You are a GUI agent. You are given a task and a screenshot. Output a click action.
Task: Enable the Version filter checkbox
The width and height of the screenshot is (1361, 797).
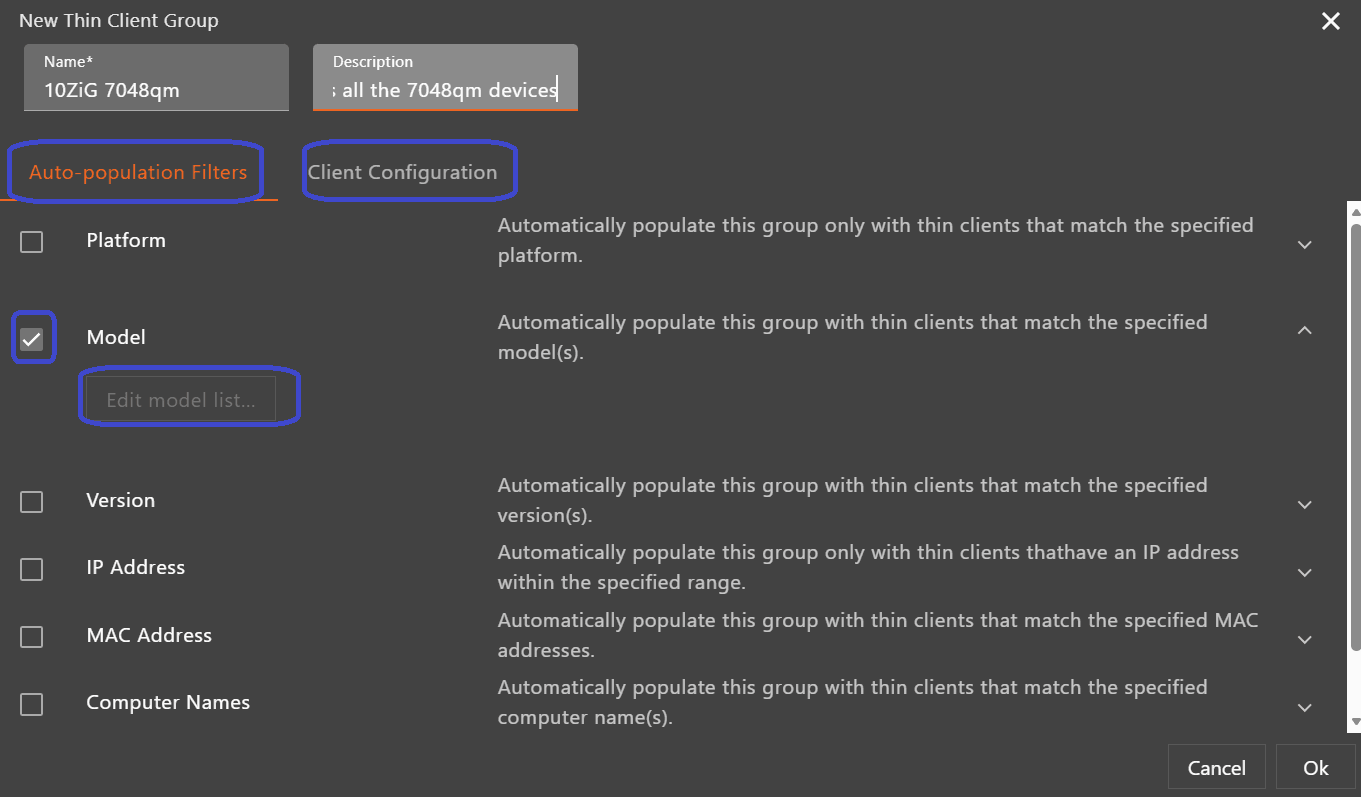[32, 502]
